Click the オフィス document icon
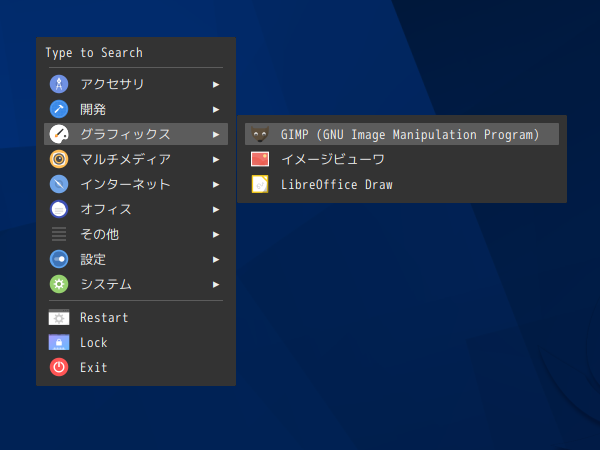The height and width of the screenshot is (450, 600). [59, 209]
